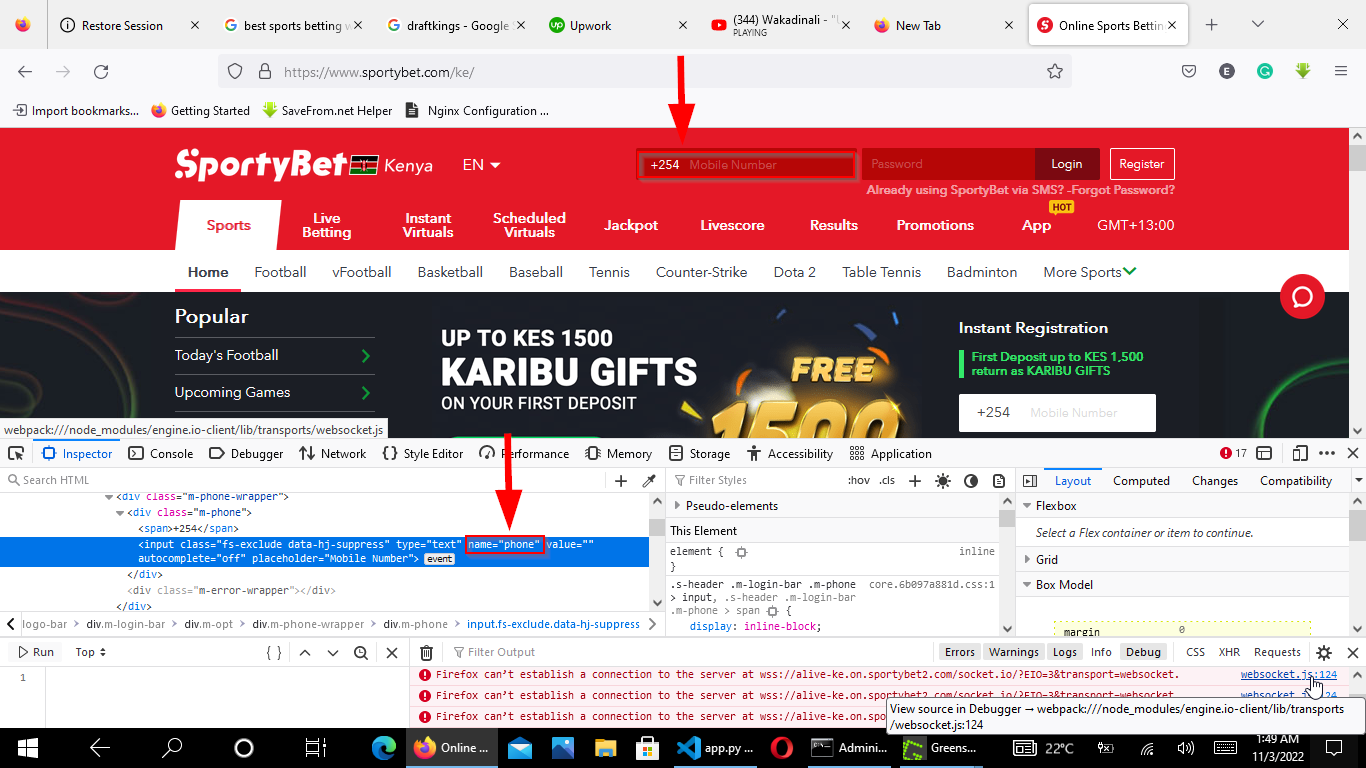This screenshot has height=768, width=1366.
Task: Collapse the Box Model section
Action: 1027,585
